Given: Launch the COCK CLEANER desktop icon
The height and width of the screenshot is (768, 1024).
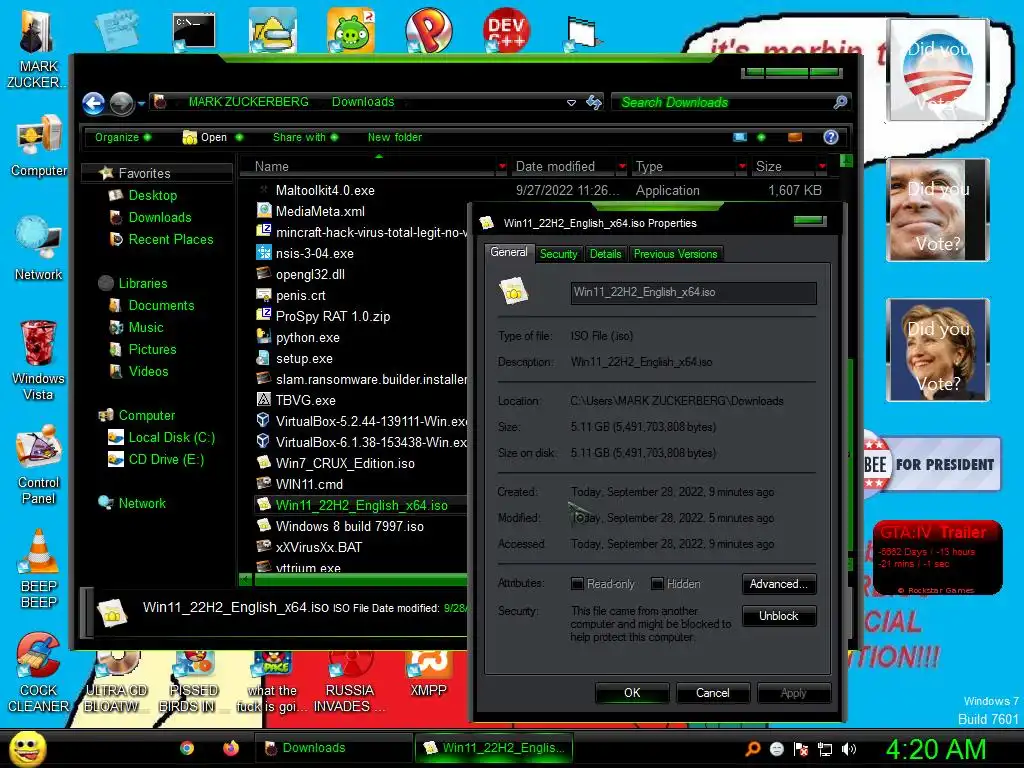Looking at the screenshot, I should [38, 673].
